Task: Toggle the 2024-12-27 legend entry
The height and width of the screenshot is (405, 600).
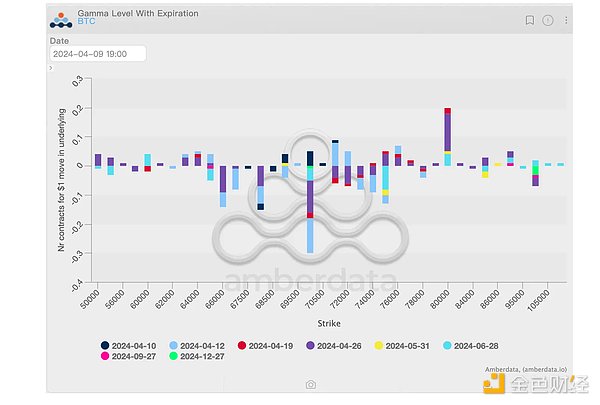Action: (205, 356)
